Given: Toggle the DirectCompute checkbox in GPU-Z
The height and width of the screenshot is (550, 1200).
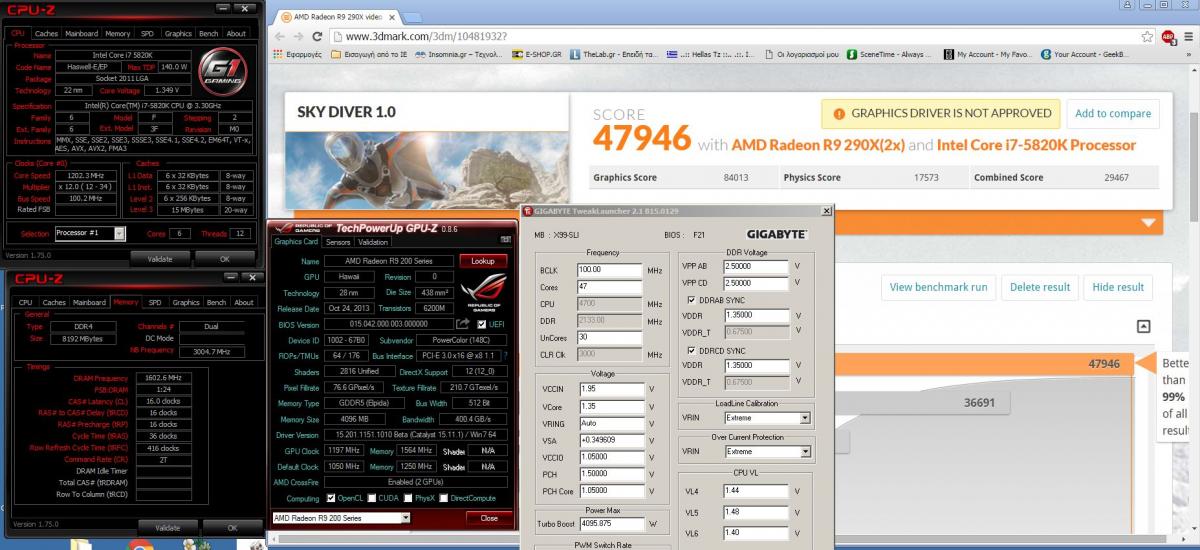Looking at the screenshot, I should coord(446,498).
